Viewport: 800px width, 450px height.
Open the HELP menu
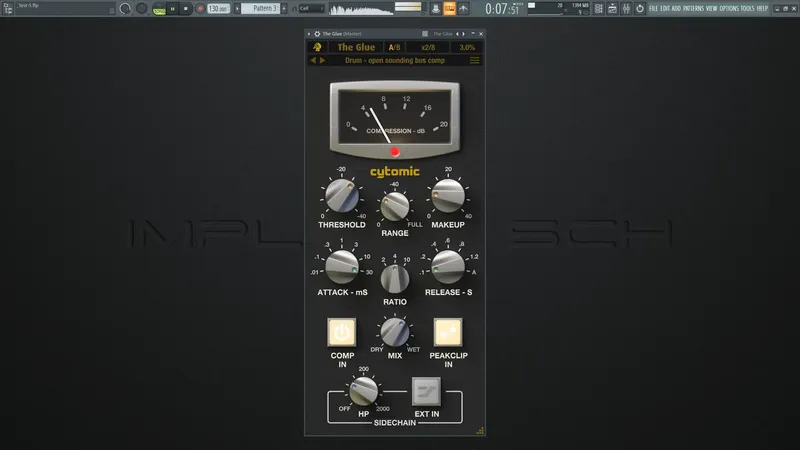click(762, 9)
